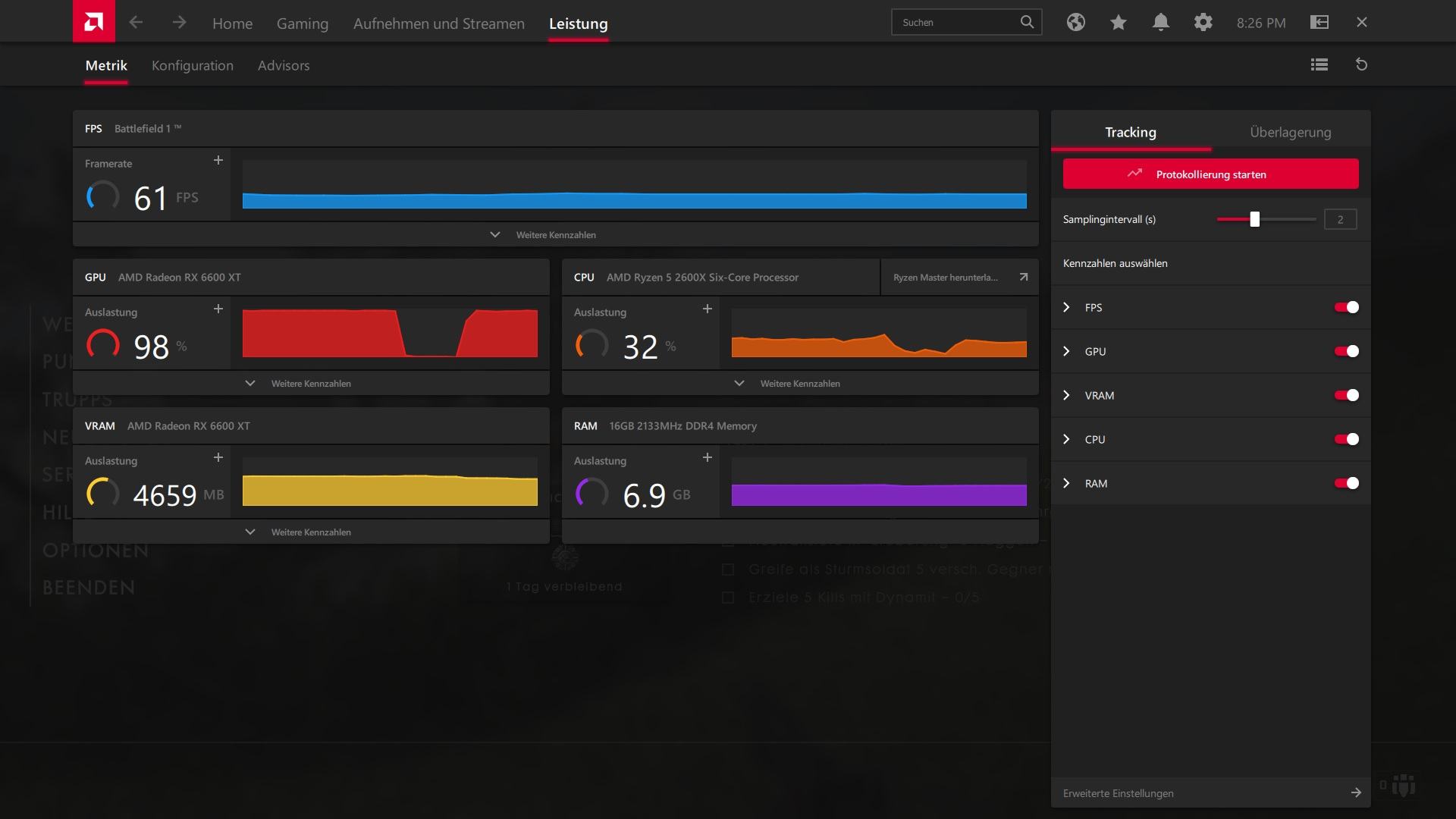Click the Suchen search field
The height and width of the screenshot is (819, 1456).
tap(966, 22)
